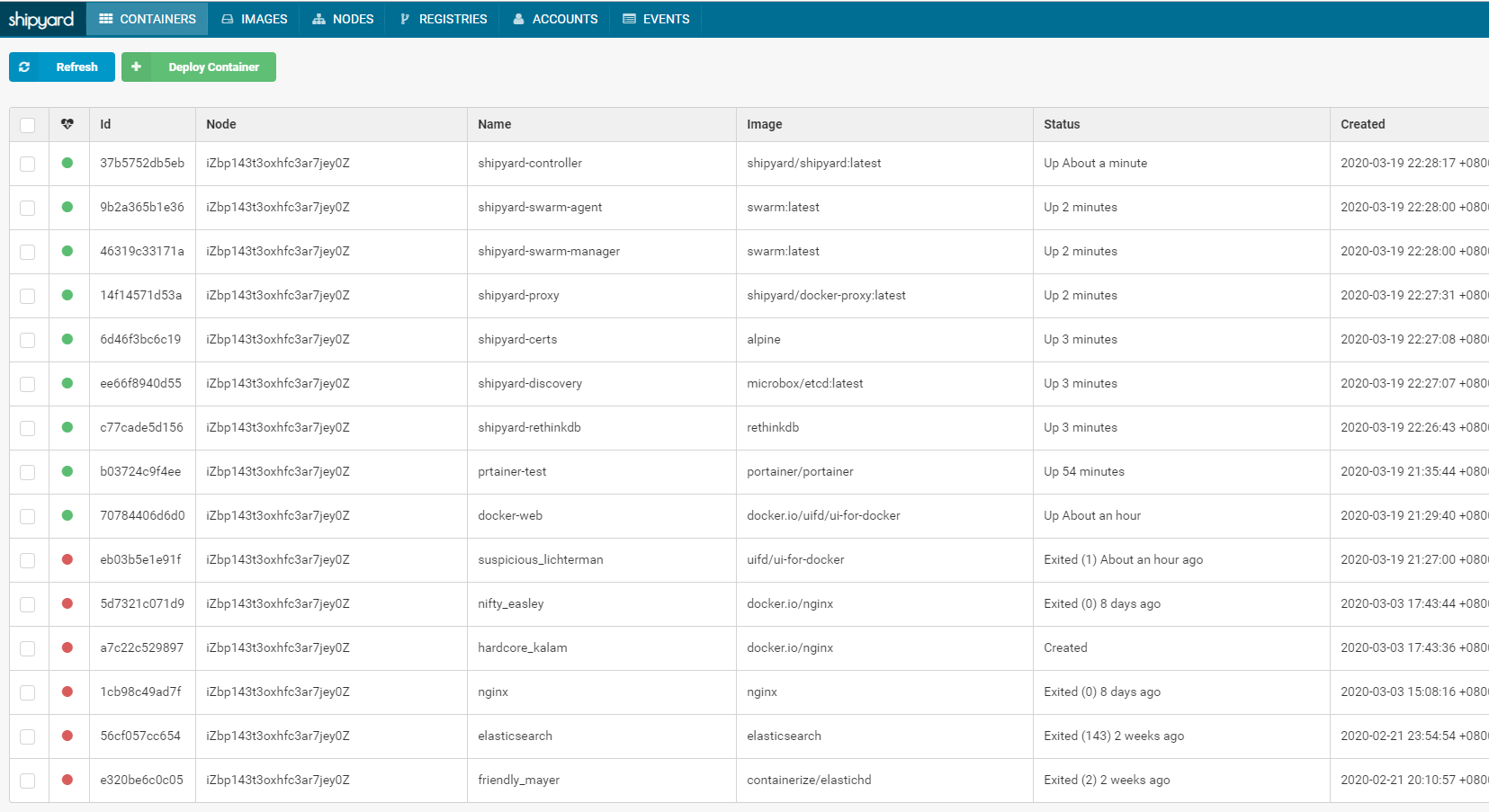Select the elasticsearch row checkbox
Screen dimensions: 1489x812
(28, 736)
